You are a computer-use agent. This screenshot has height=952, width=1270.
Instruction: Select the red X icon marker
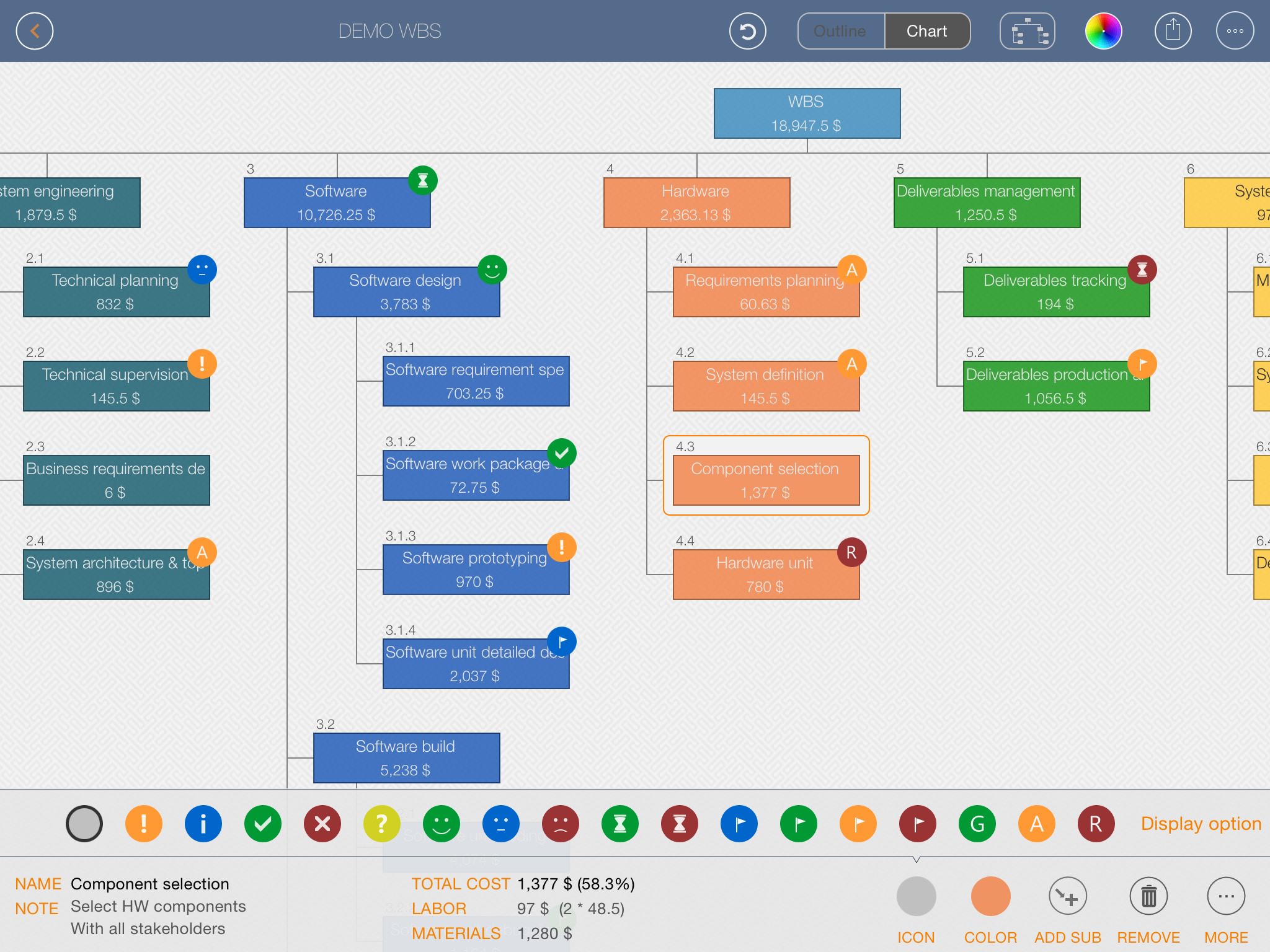pos(322,824)
